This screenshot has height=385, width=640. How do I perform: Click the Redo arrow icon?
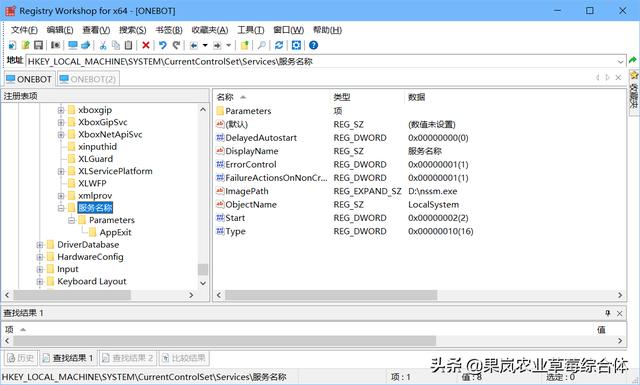[176, 45]
